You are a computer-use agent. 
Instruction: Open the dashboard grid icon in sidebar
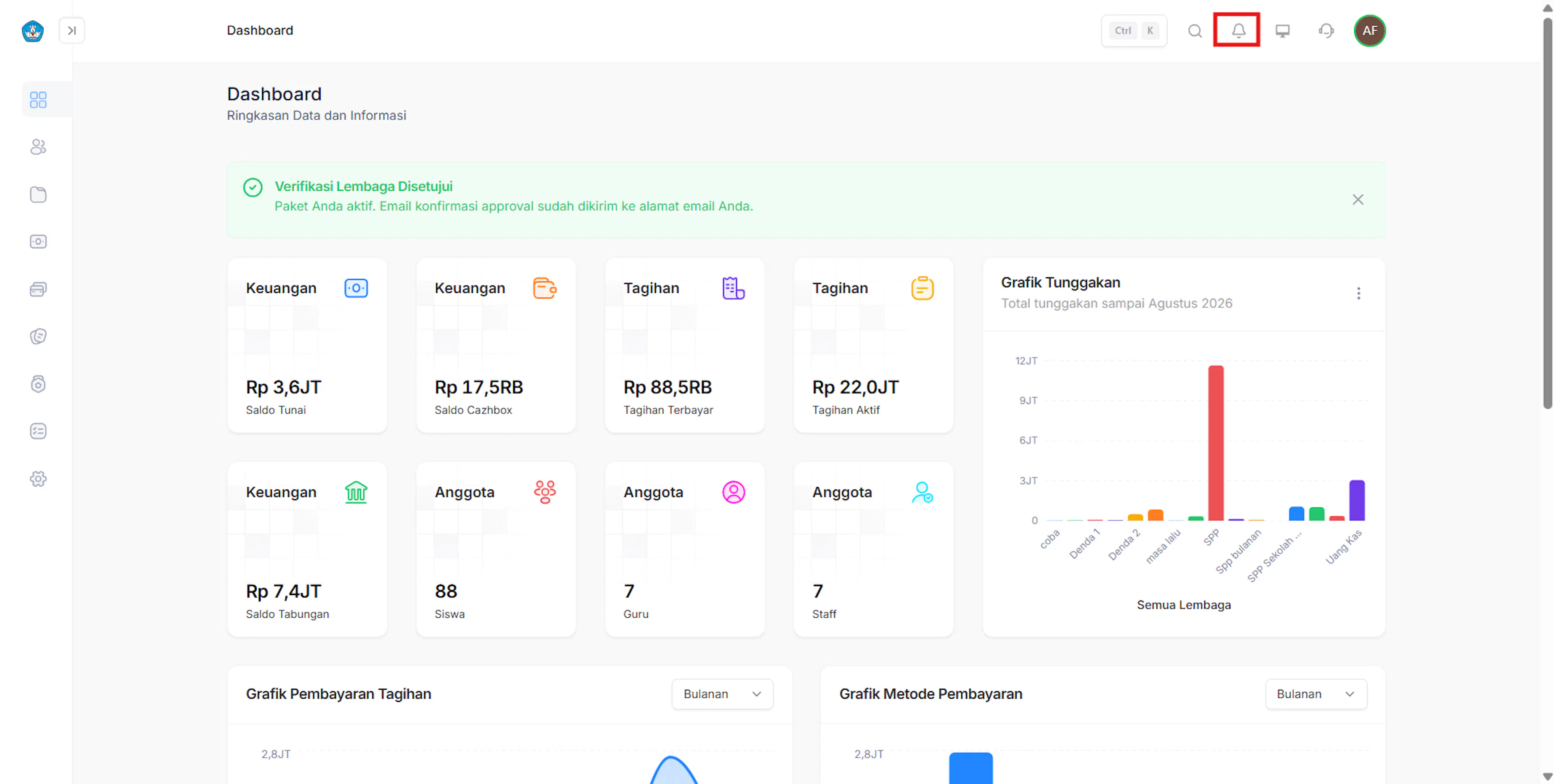tap(38, 100)
